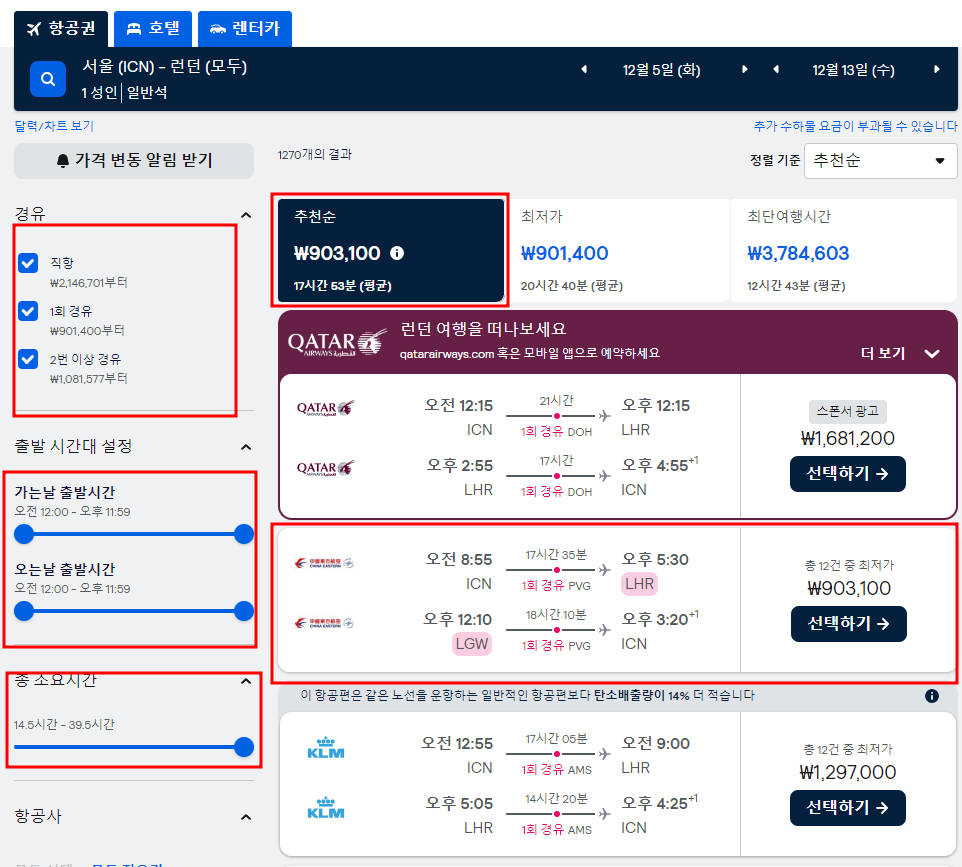The height and width of the screenshot is (867, 962).
Task: Click right handle of 오는날 출발시간 slider
Action: (244, 611)
